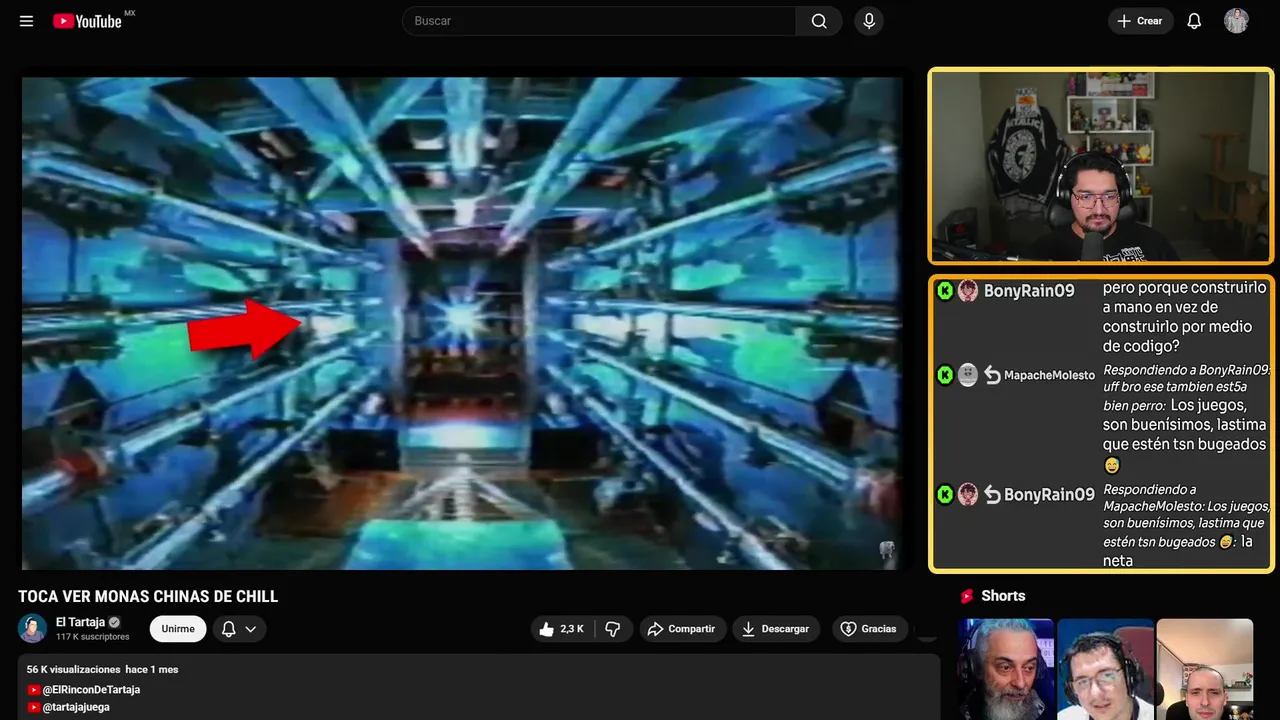Click the BonyRain09 avatar in first chat message
Viewport: 1280px width, 720px height.
[x=968, y=291]
